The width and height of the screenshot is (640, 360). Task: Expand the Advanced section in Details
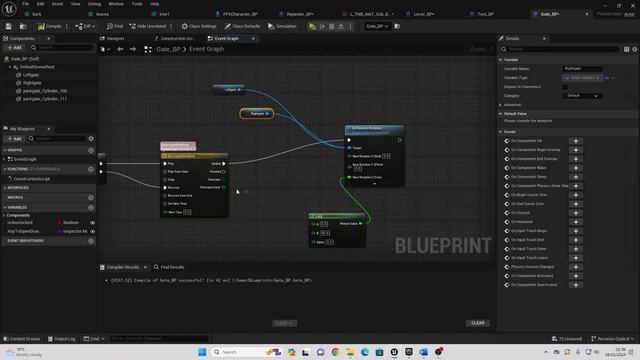point(500,105)
